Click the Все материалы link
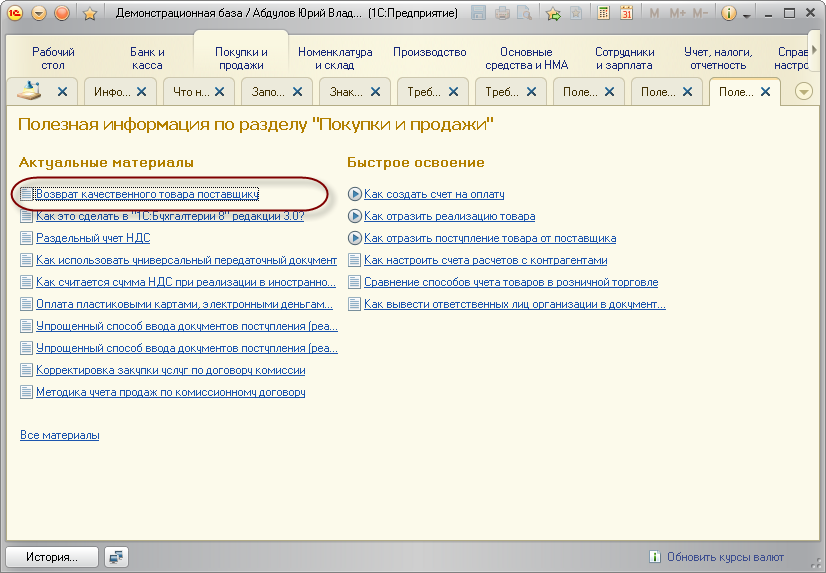This screenshot has width=826, height=573. click(60, 435)
